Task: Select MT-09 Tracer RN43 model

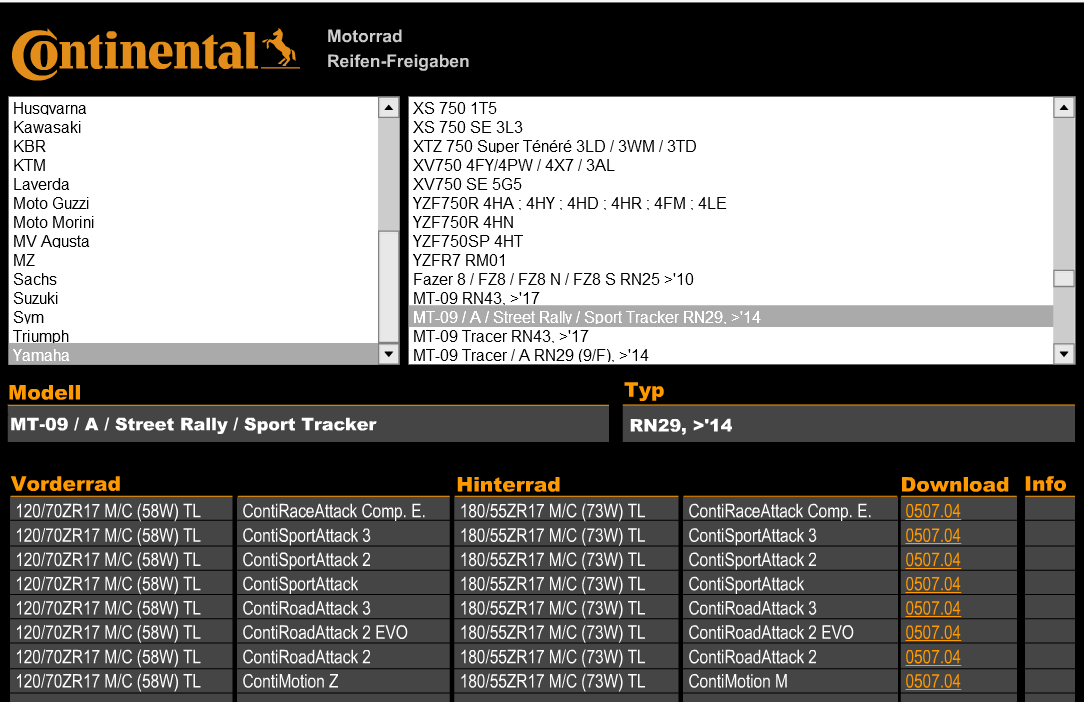Action: pos(500,336)
